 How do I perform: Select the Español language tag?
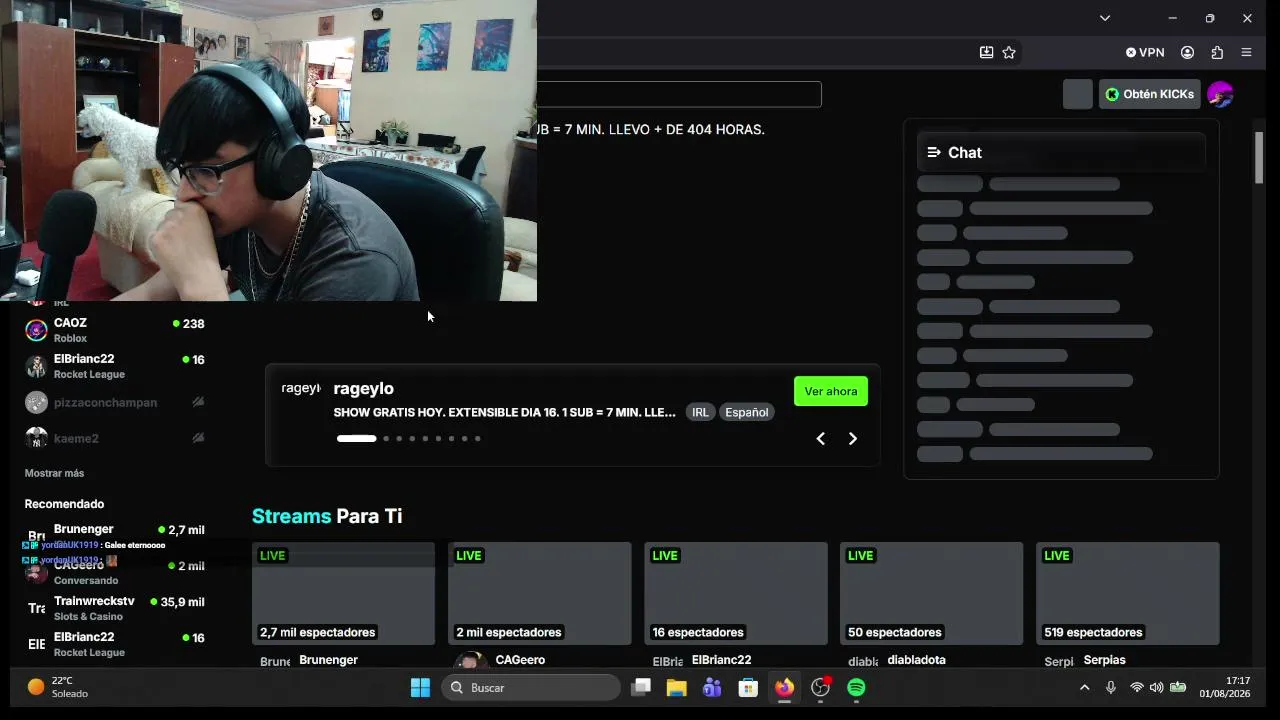click(x=747, y=412)
